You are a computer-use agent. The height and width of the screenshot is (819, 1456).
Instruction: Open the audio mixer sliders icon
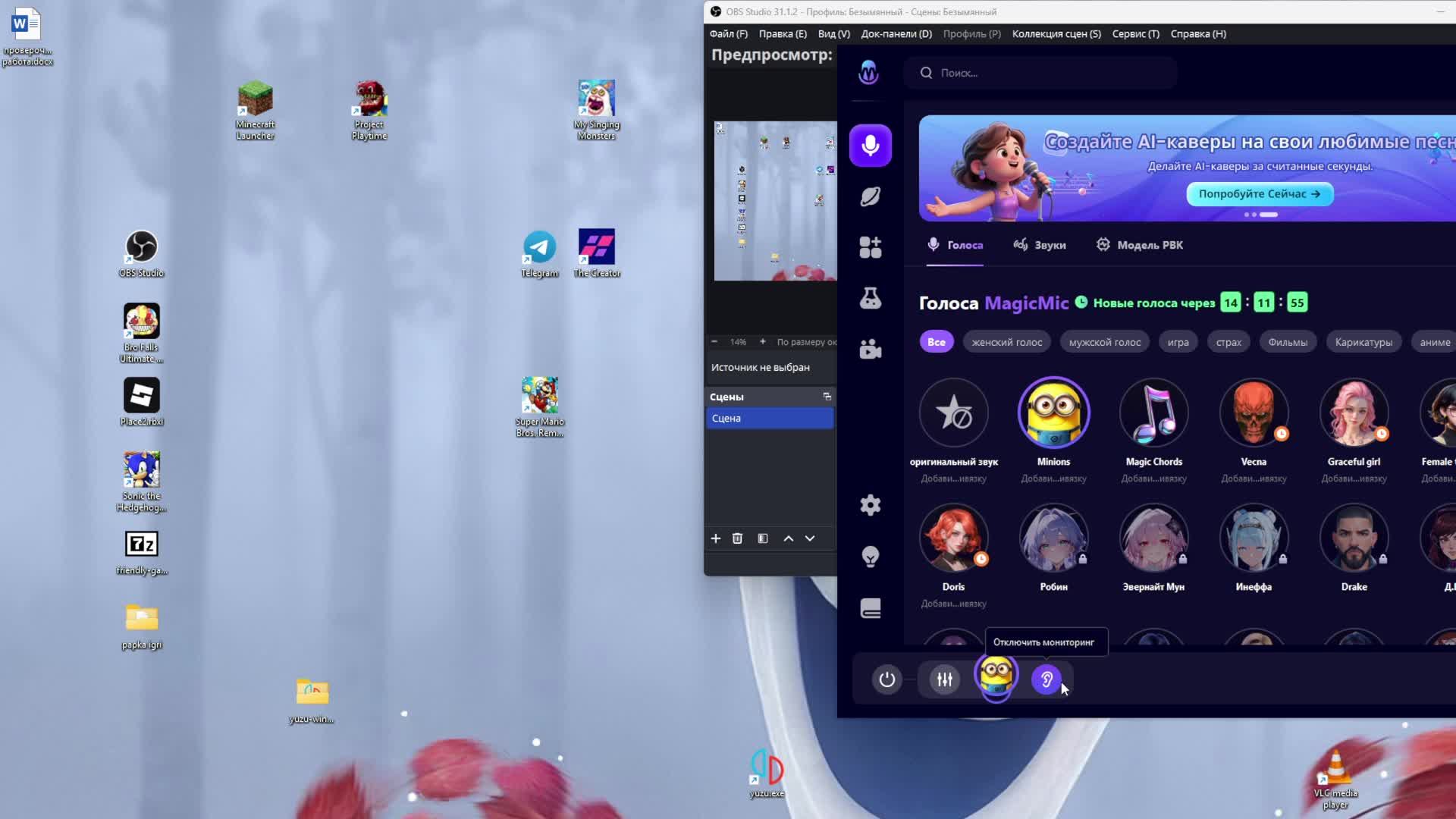pos(944,679)
